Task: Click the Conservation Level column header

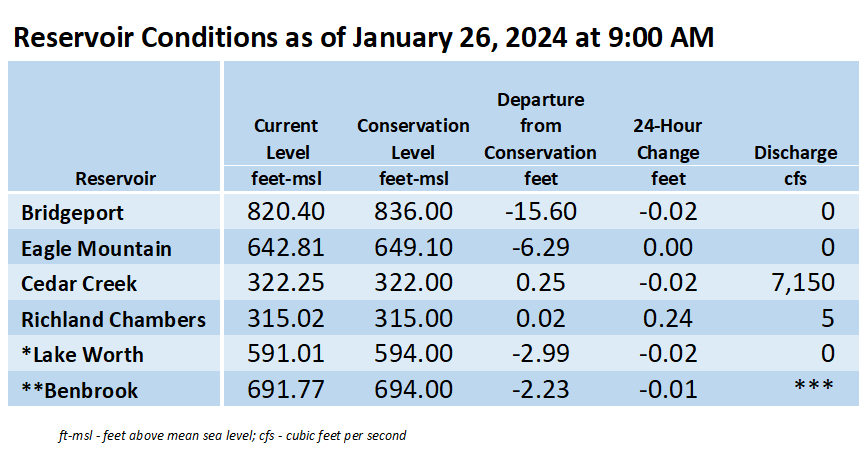Action: (x=413, y=139)
